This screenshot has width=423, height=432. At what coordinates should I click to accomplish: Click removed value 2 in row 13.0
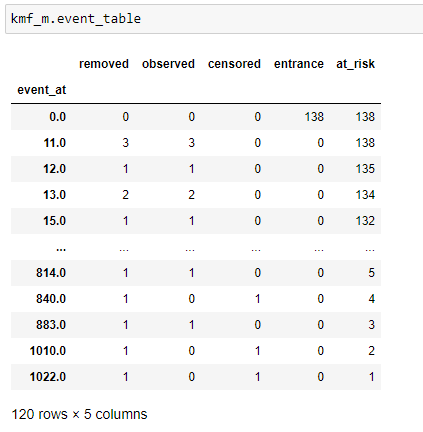coord(125,195)
